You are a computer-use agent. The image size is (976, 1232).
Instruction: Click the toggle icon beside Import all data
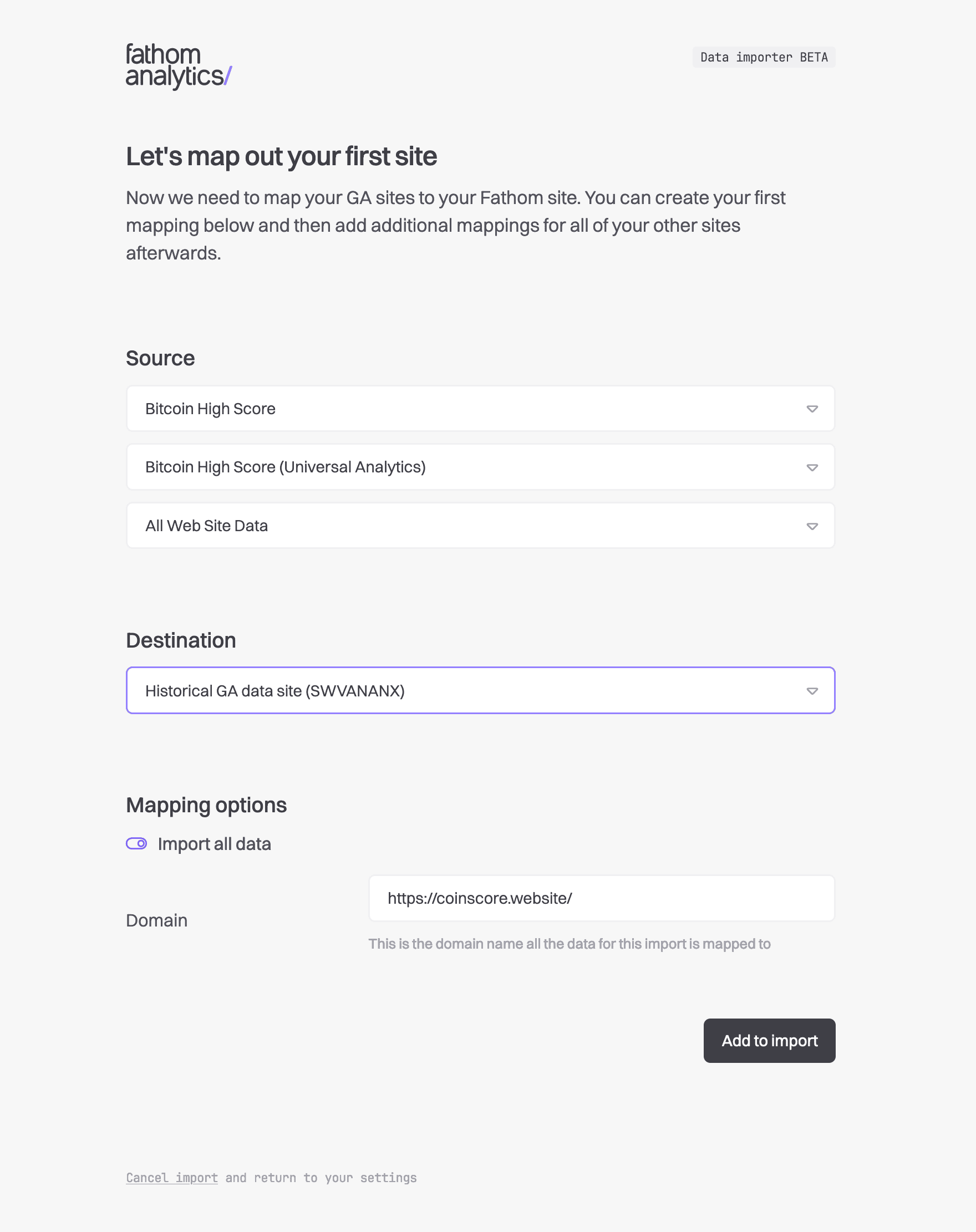click(136, 843)
